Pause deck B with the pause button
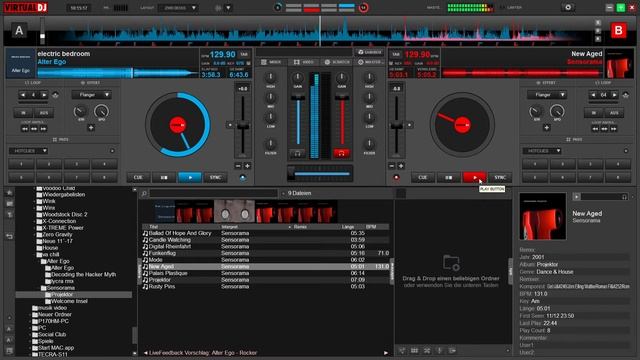 coord(448,178)
